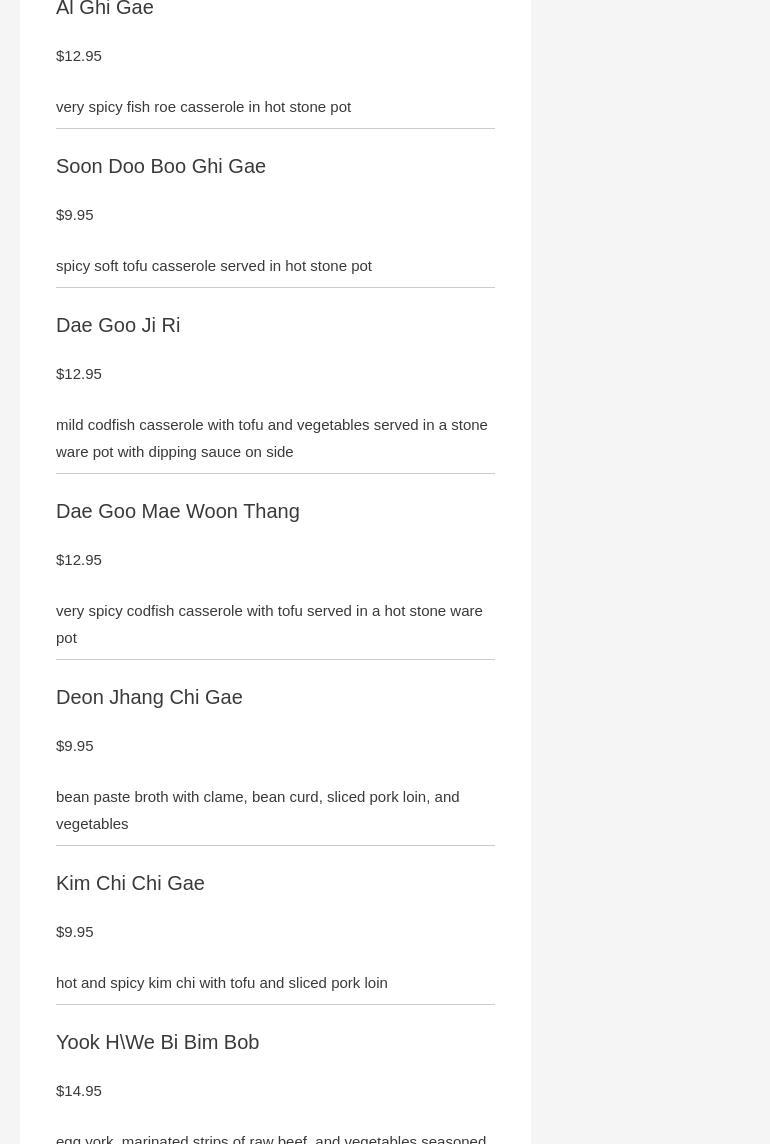
Task: Select the Kim Chi Chi Gae title
Action: pyautogui.click(x=130, y=883)
